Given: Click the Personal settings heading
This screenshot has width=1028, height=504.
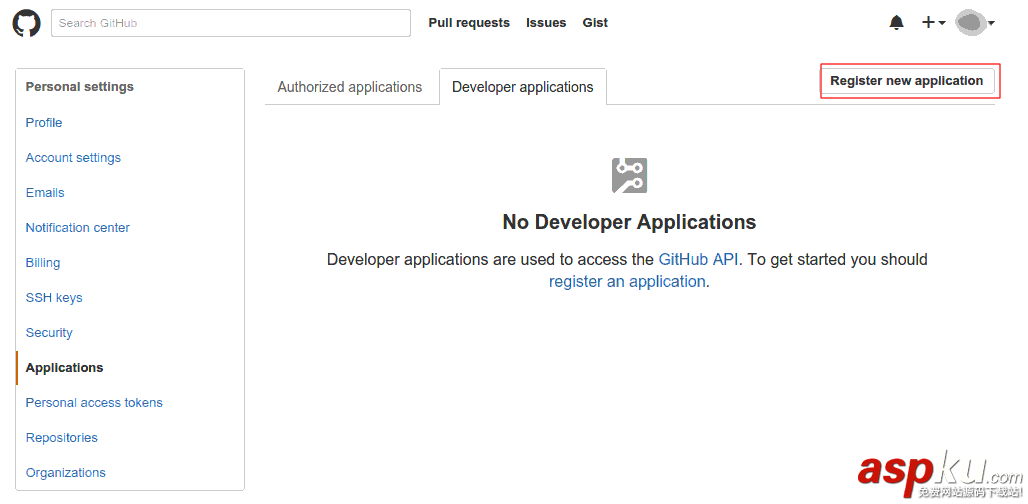Looking at the screenshot, I should 79,87.
